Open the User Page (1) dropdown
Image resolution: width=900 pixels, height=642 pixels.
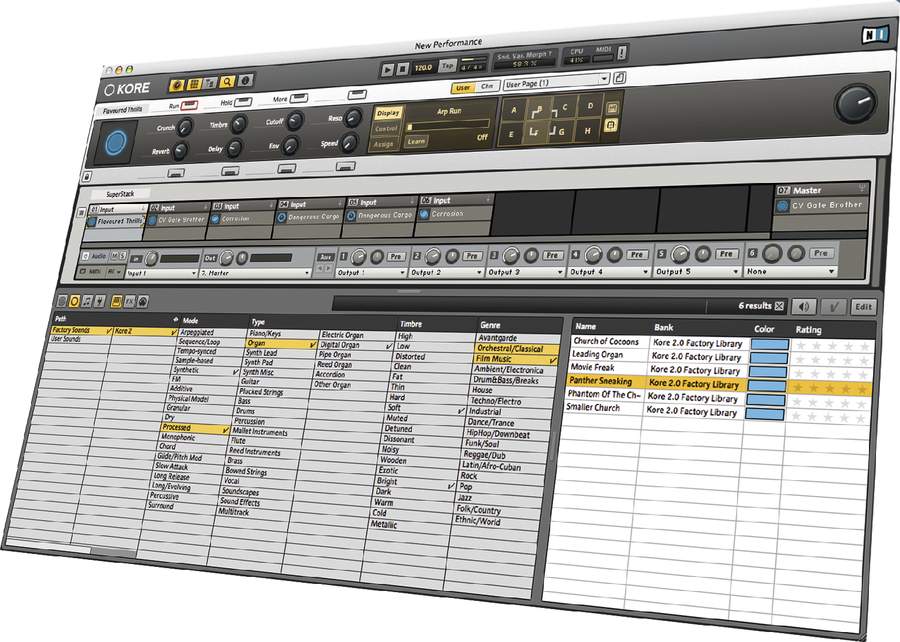[x=556, y=83]
